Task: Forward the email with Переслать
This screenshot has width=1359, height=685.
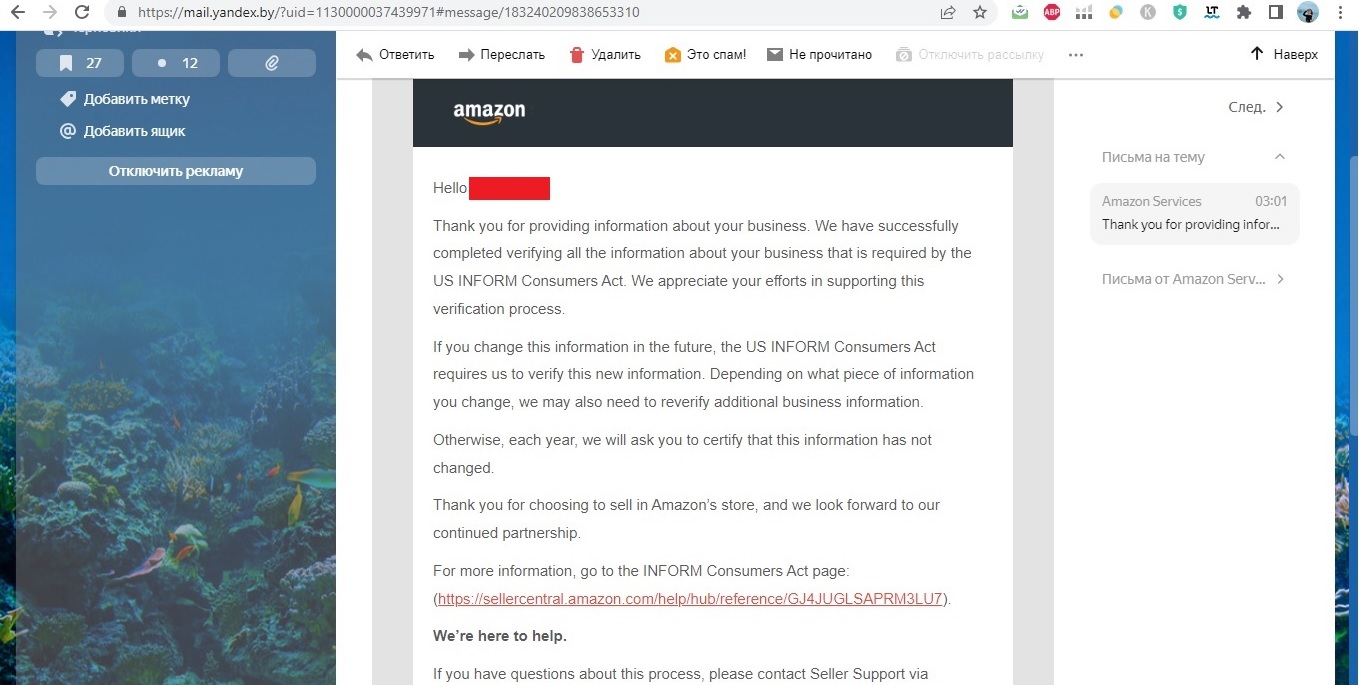Action: pyautogui.click(x=501, y=55)
